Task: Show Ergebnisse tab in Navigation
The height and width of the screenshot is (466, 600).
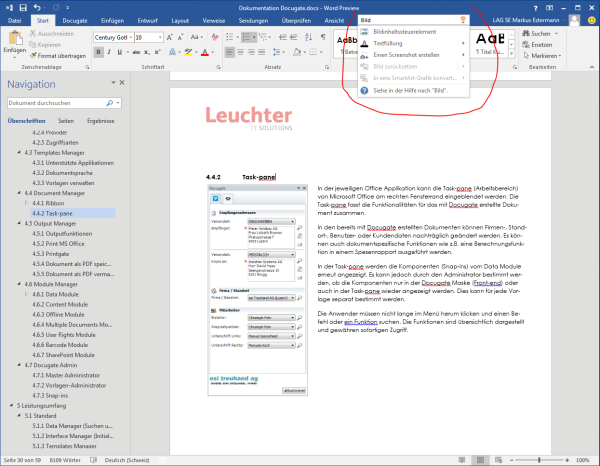Action: click(101, 121)
